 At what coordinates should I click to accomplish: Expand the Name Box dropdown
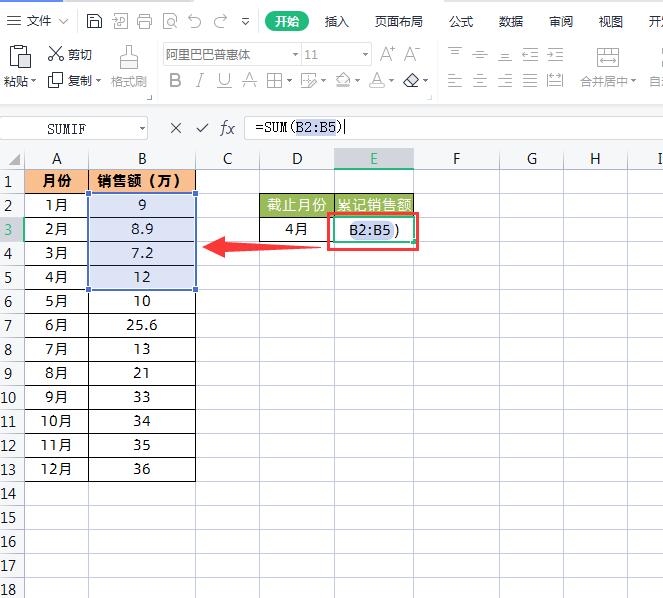coord(142,128)
